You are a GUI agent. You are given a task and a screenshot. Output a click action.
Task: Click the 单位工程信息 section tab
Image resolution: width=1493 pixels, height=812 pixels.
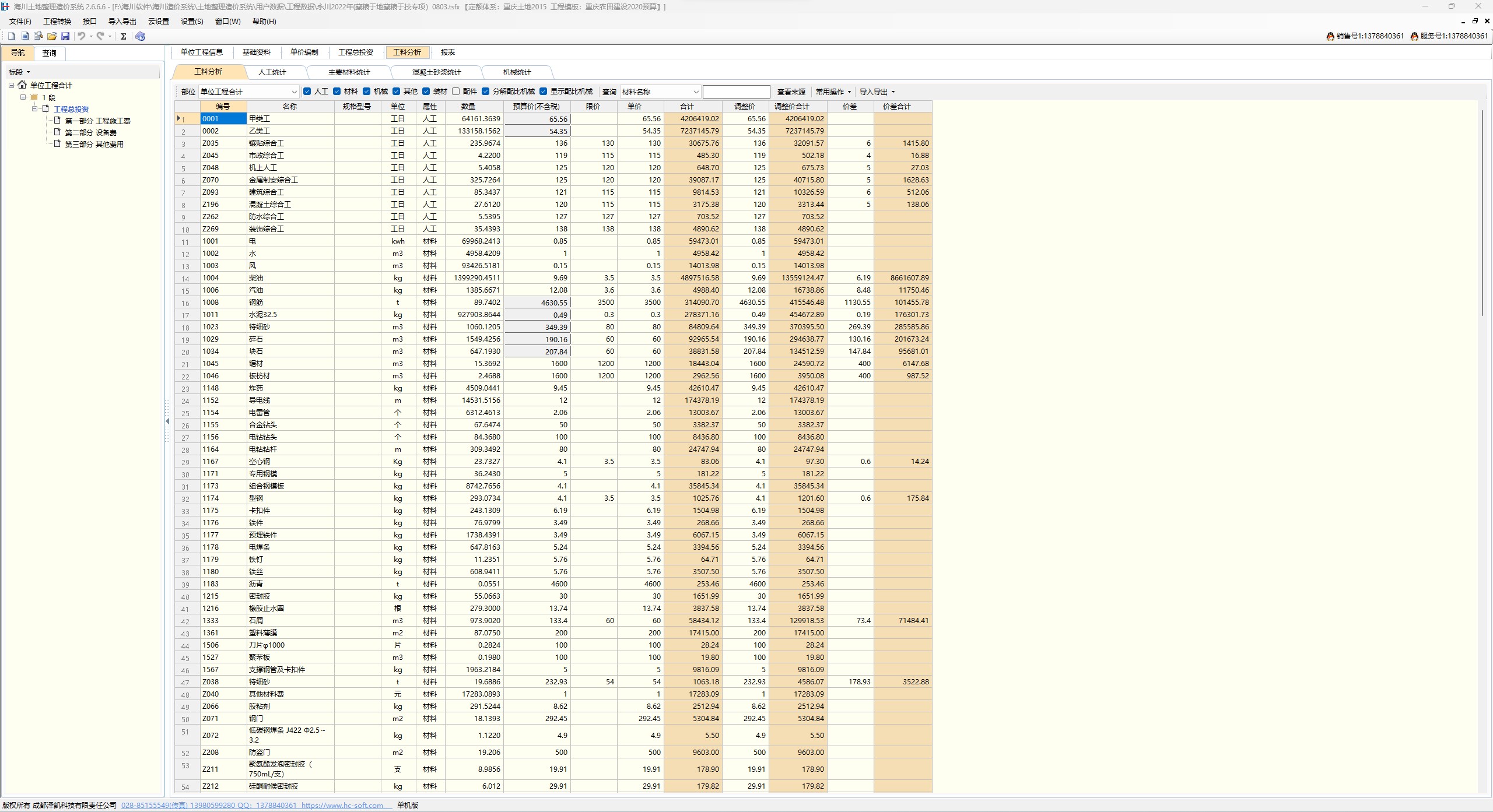coord(202,52)
